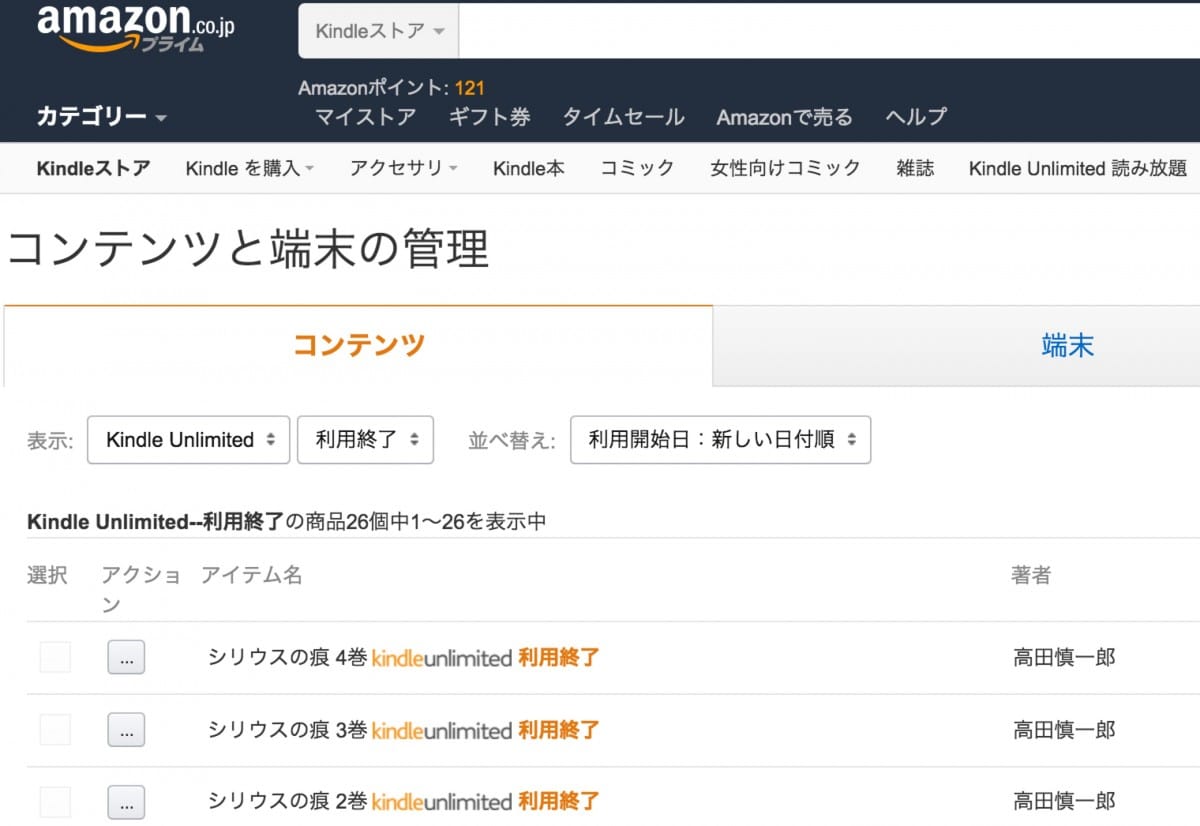Switch to the 端末 tab

pyautogui.click(x=1066, y=346)
